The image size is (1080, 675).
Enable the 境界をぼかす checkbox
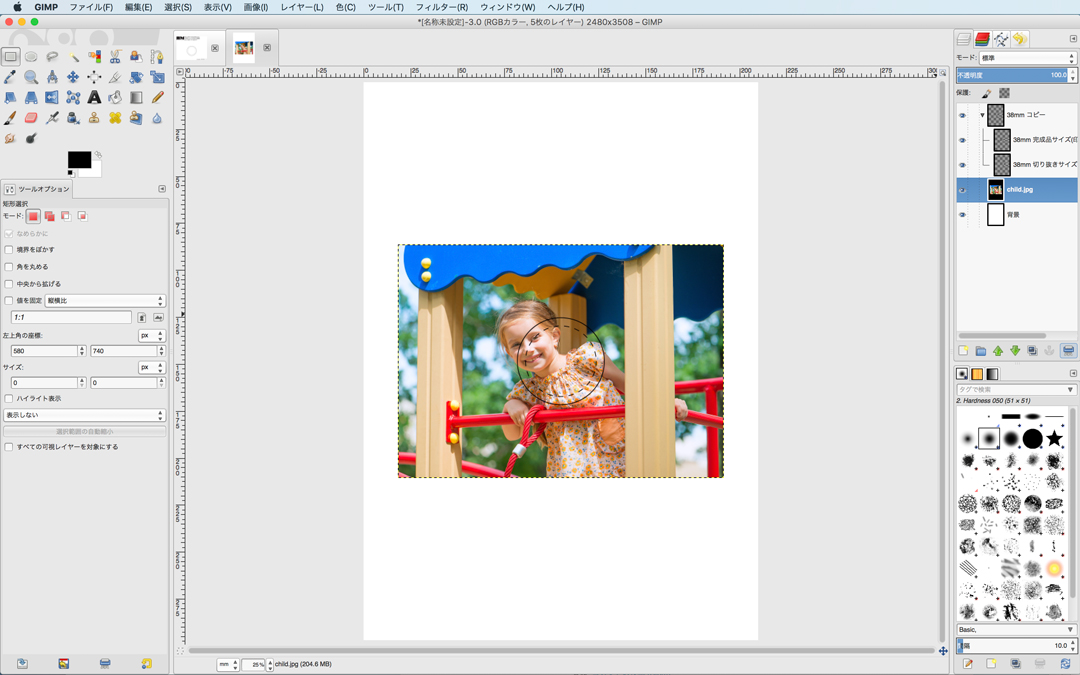pos(9,250)
